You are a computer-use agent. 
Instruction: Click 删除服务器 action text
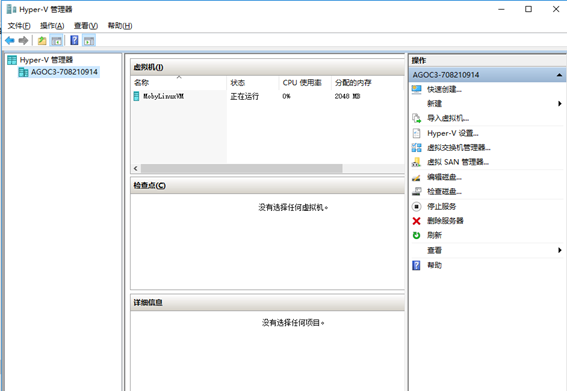click(445, 221)
